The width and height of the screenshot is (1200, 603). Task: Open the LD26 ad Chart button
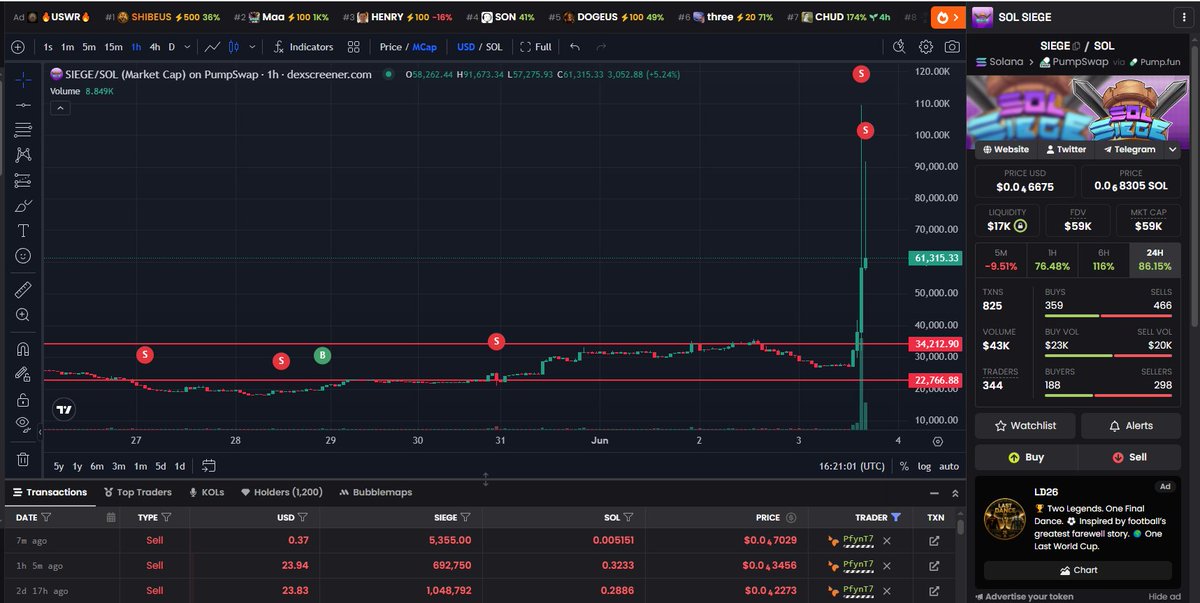click(1078, 570)
